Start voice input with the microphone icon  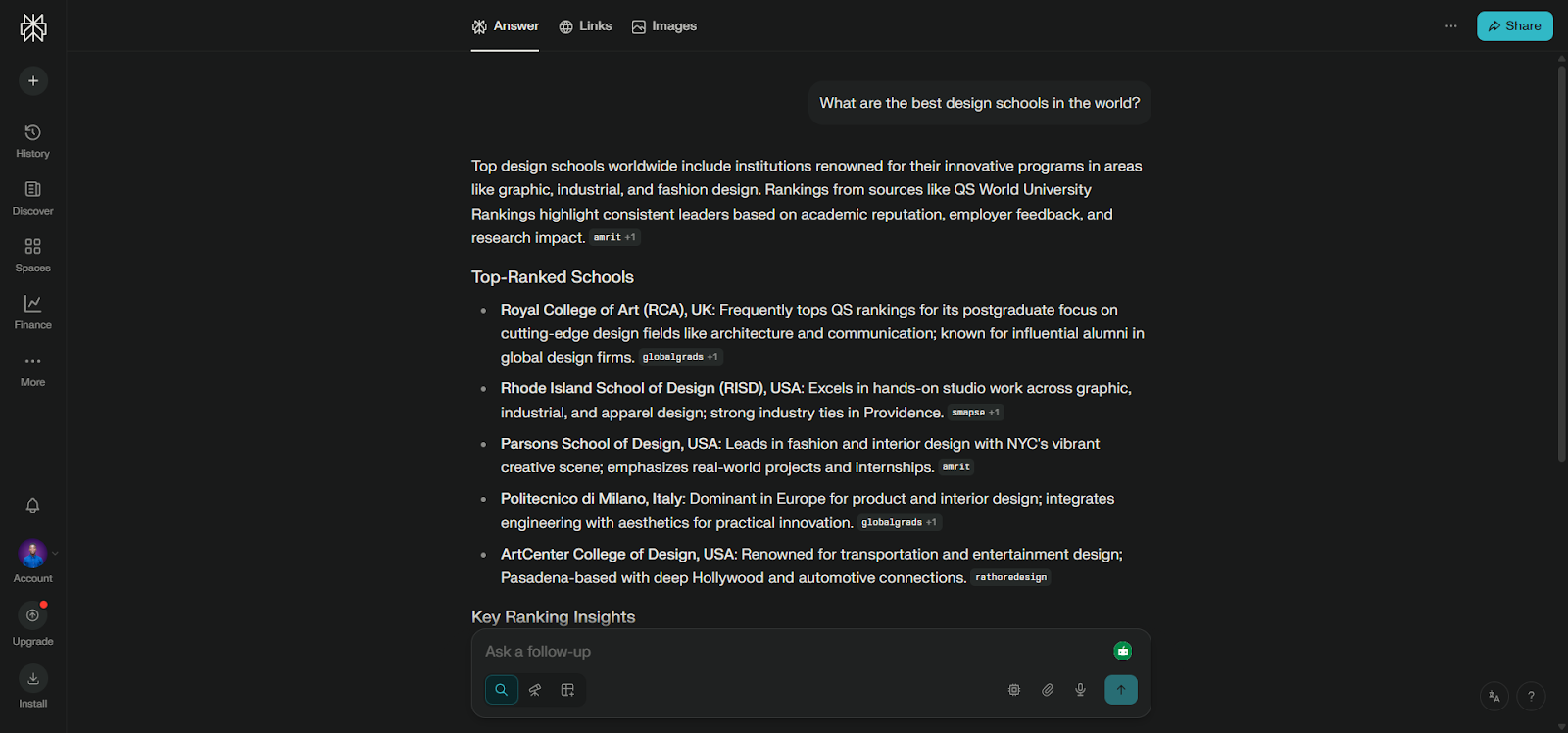coord(1080,689)
